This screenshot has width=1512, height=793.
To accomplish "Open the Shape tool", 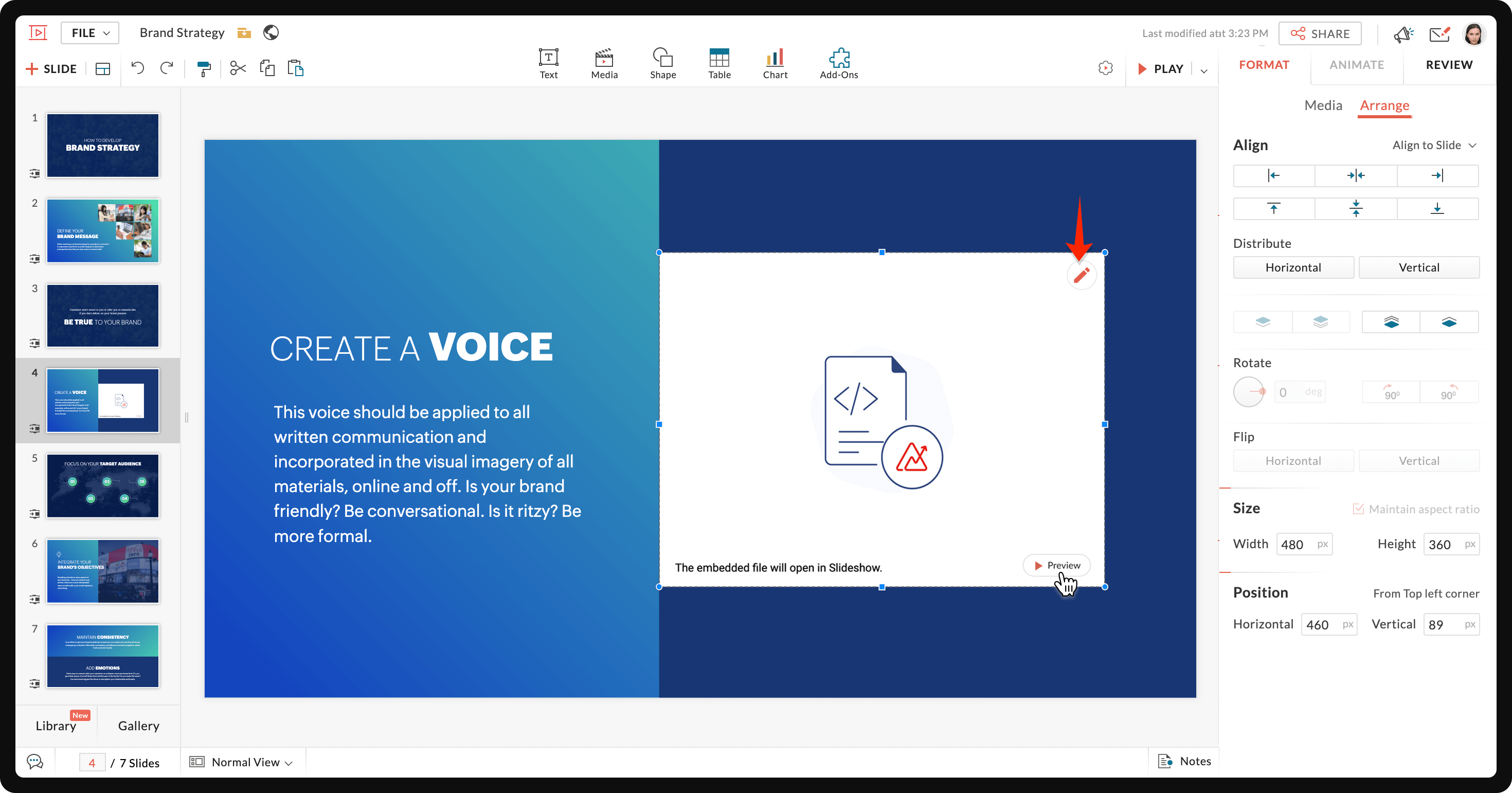I will click(x=662, y=63).
